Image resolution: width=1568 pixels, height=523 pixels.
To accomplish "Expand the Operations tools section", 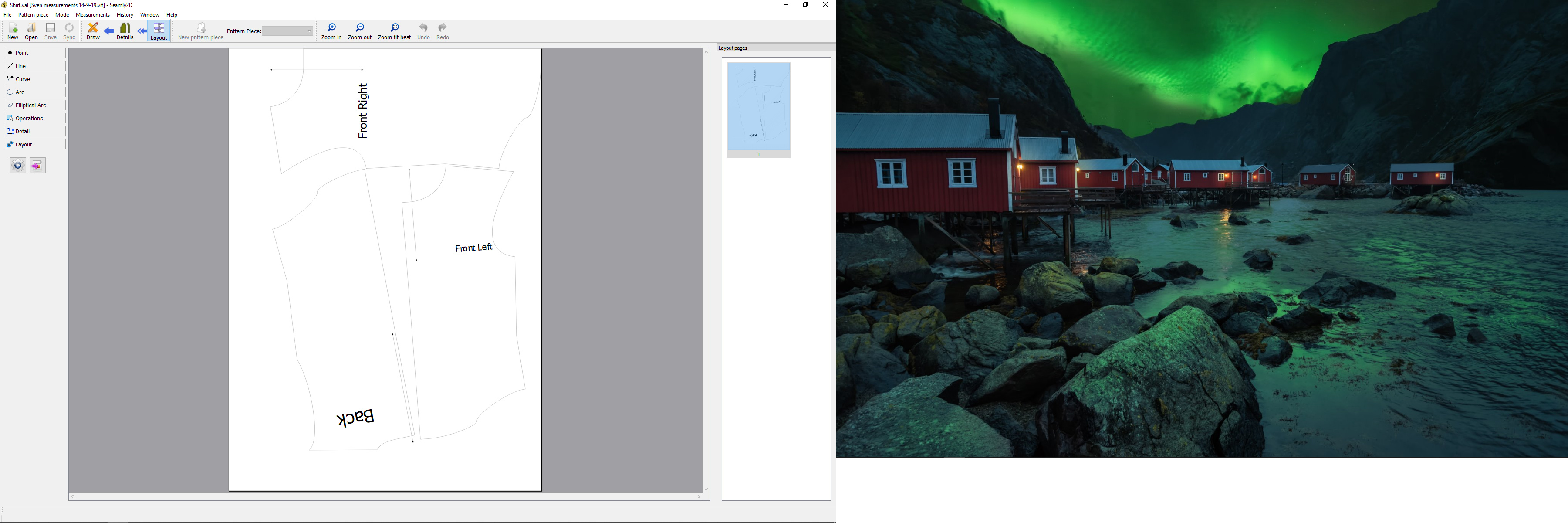I will tap(35, 118).
